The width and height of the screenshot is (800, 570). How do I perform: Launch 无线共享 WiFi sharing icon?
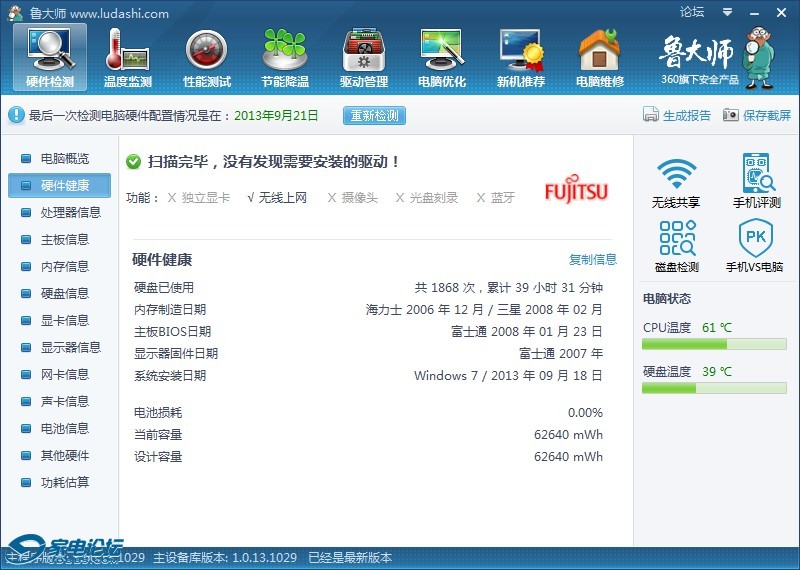(676, 181)
